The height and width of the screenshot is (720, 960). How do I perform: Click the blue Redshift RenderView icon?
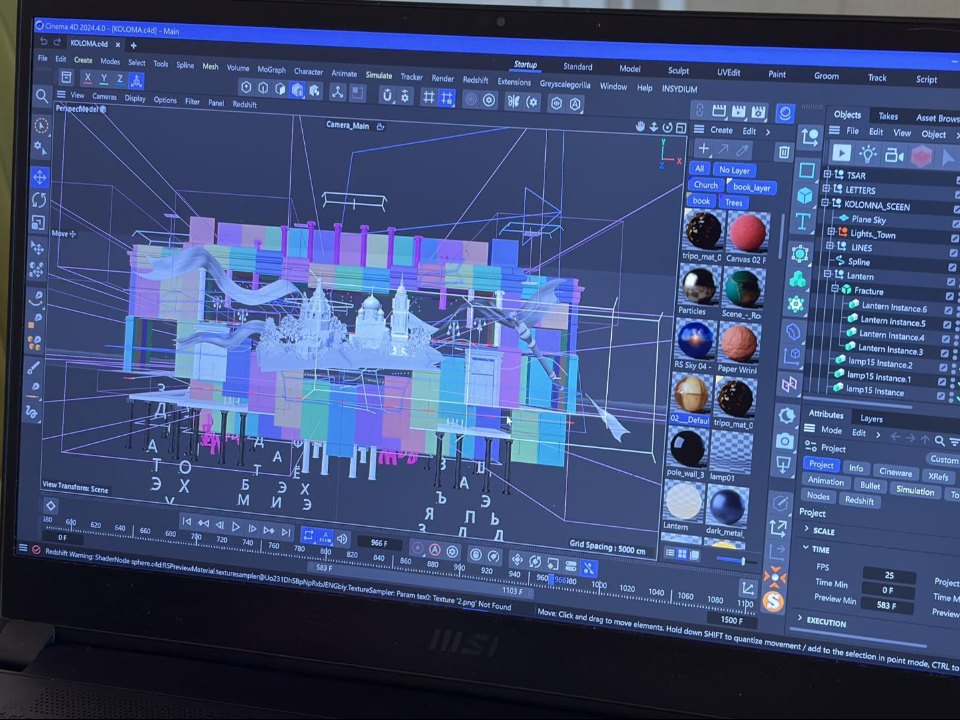786,113
